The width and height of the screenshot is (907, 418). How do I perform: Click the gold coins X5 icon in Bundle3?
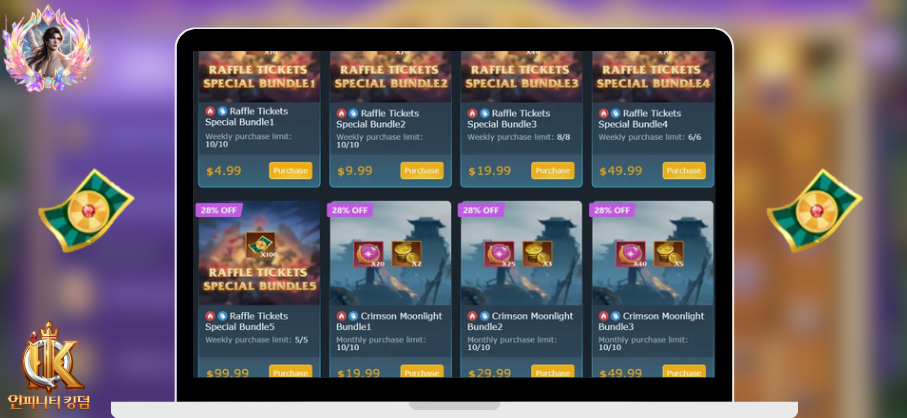click(x=669, y=254)
